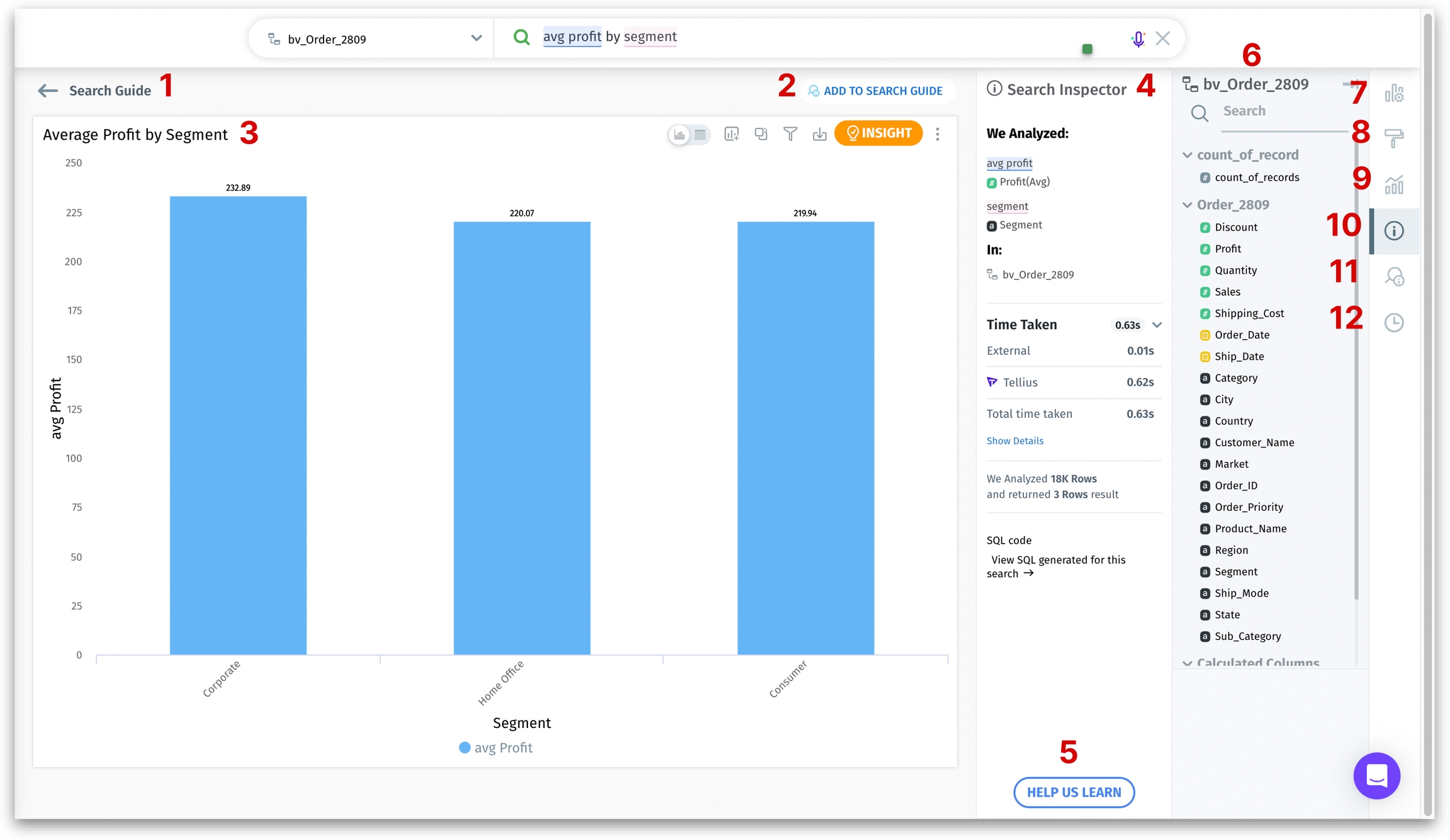This screenshot has height=840, width=1450.
Task: Click the microphone voice search icon
Action: tap(1138, 39)
